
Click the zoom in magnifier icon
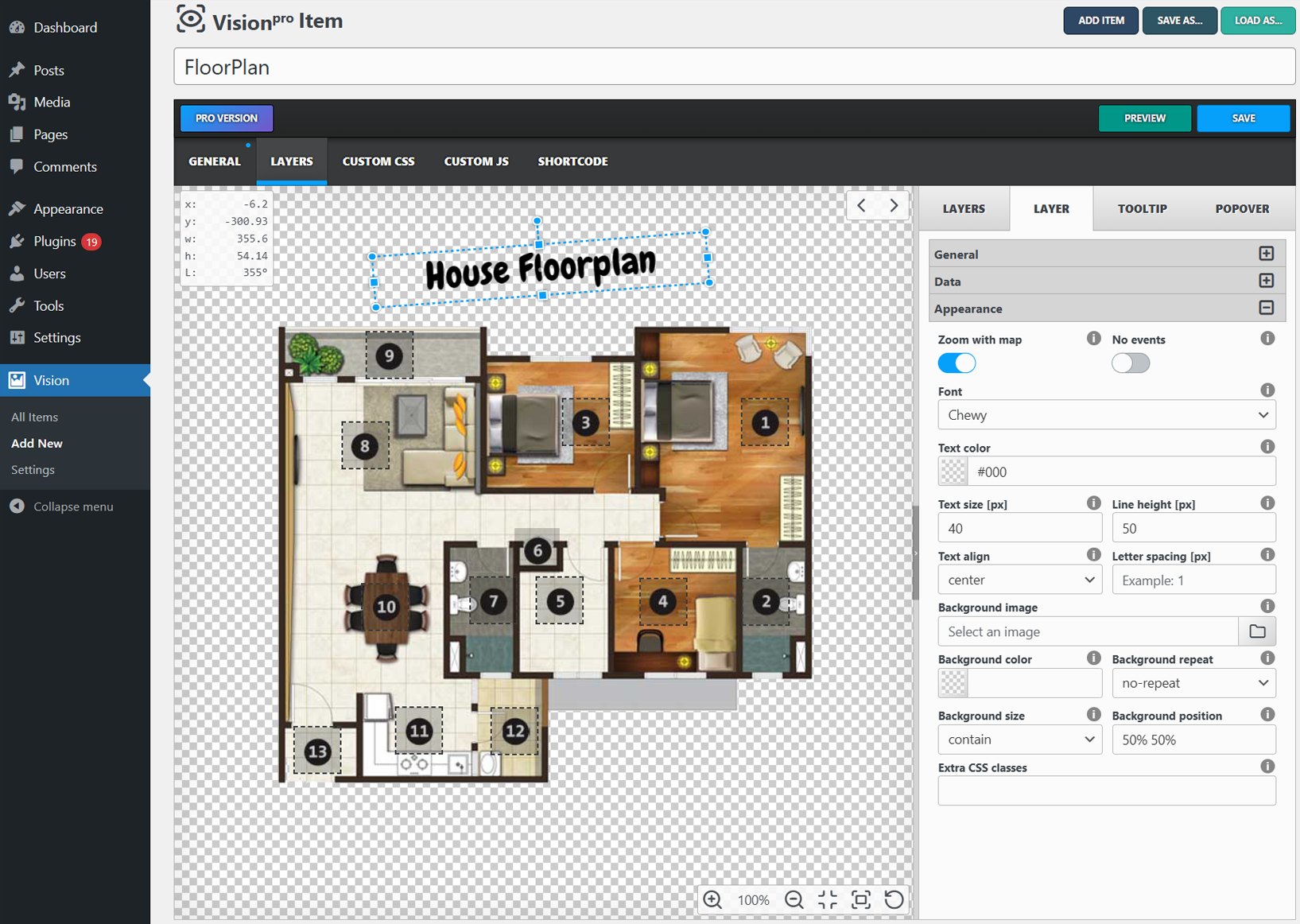(712, 899)
